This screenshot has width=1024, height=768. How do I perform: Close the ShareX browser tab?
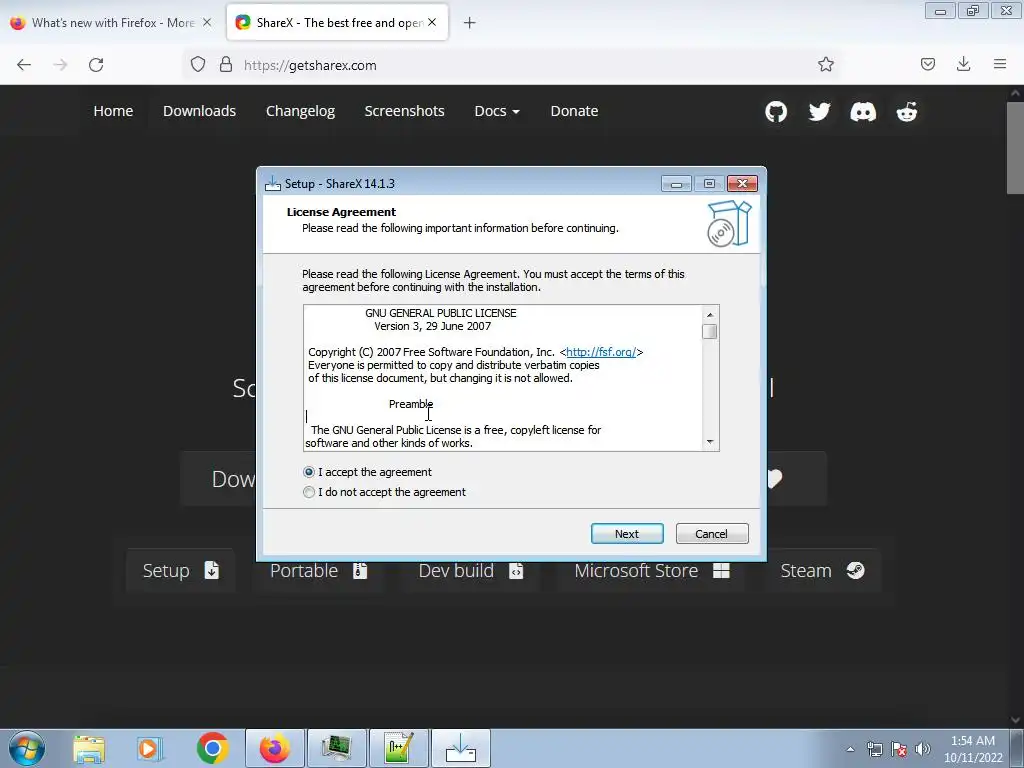click(432, 22)
